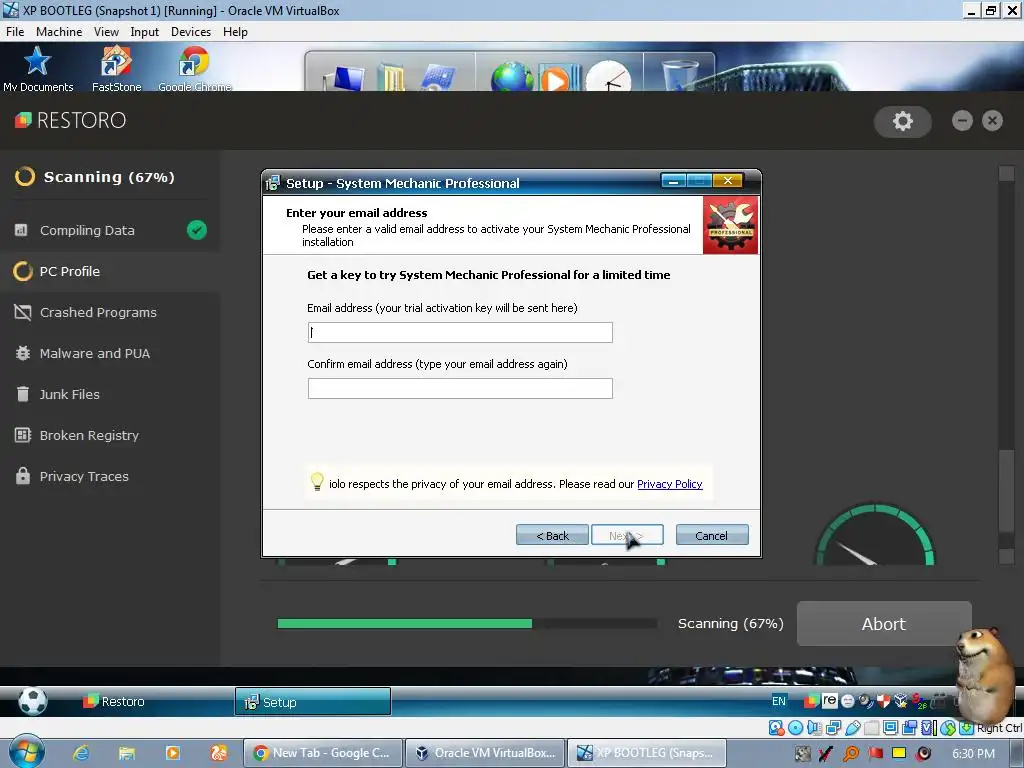1024x768 pixels.
Task: Click the Privacy Traces lock icon
Action: pyautogui.click(x=23, y=475)
